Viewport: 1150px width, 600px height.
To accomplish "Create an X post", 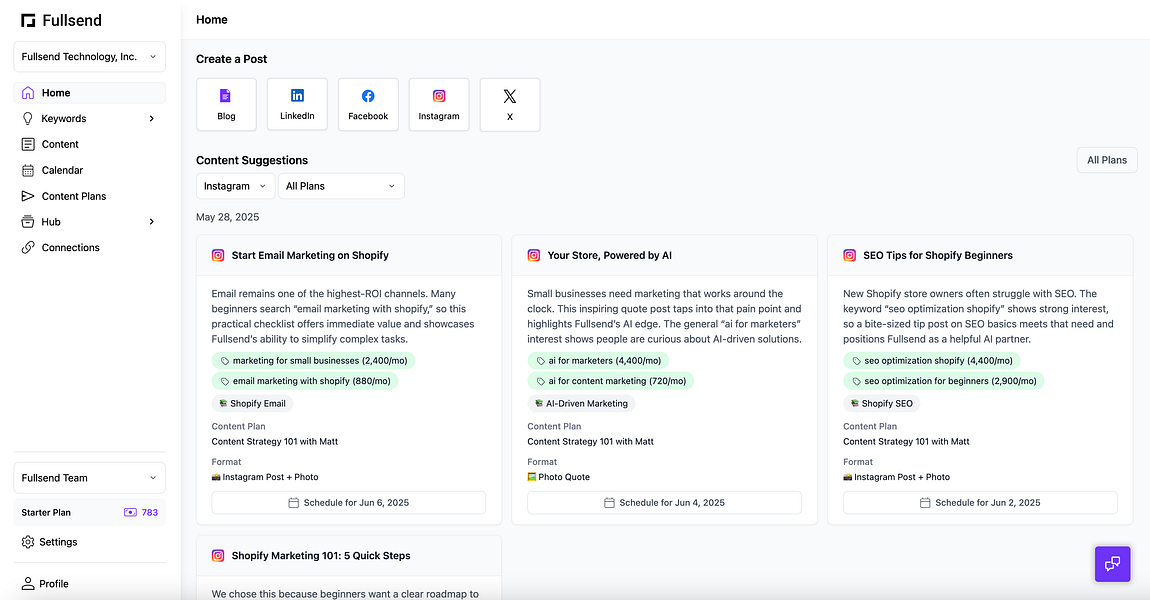I will point(510,105).
